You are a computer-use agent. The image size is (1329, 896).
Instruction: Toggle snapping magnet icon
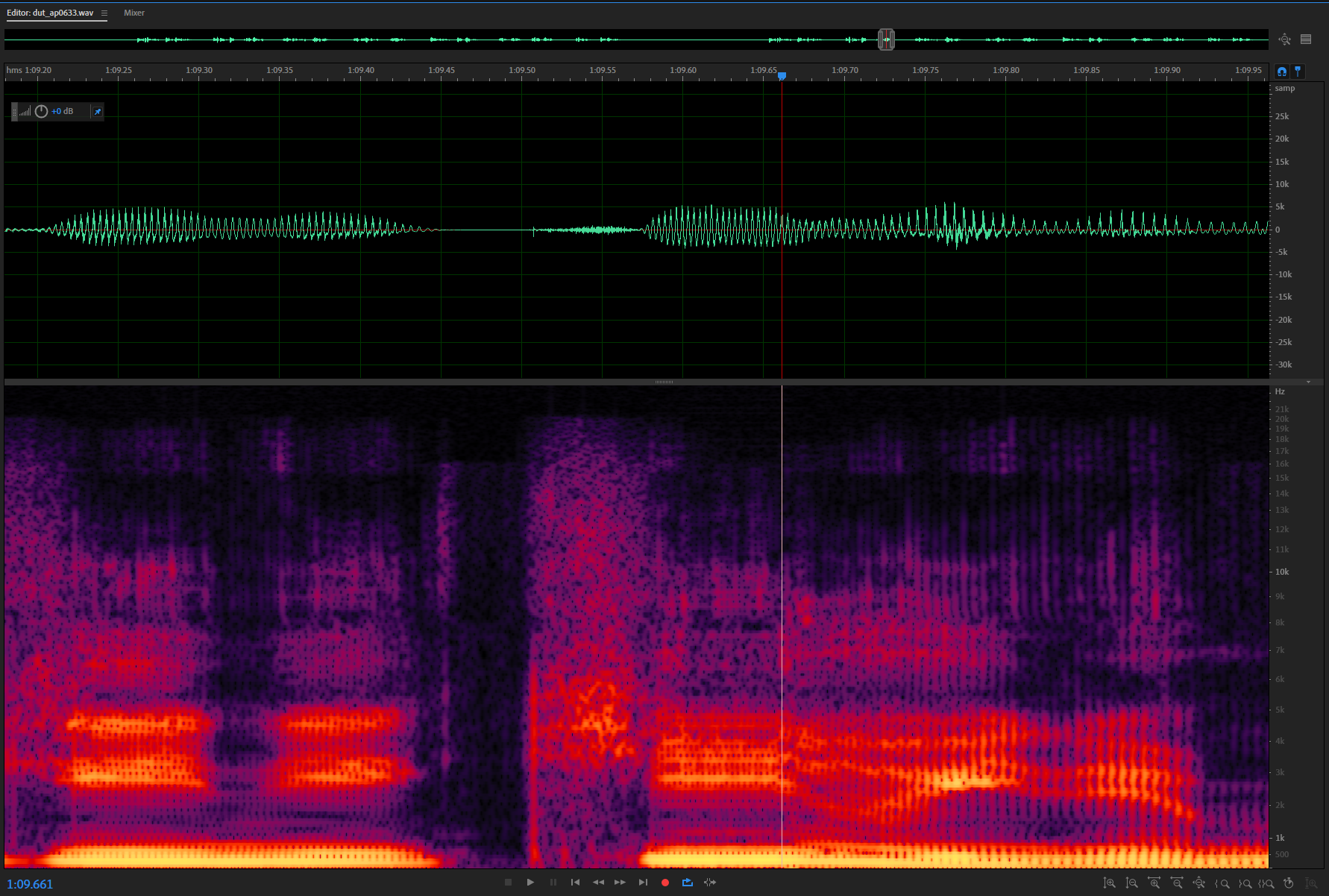tap(1282, 72)
